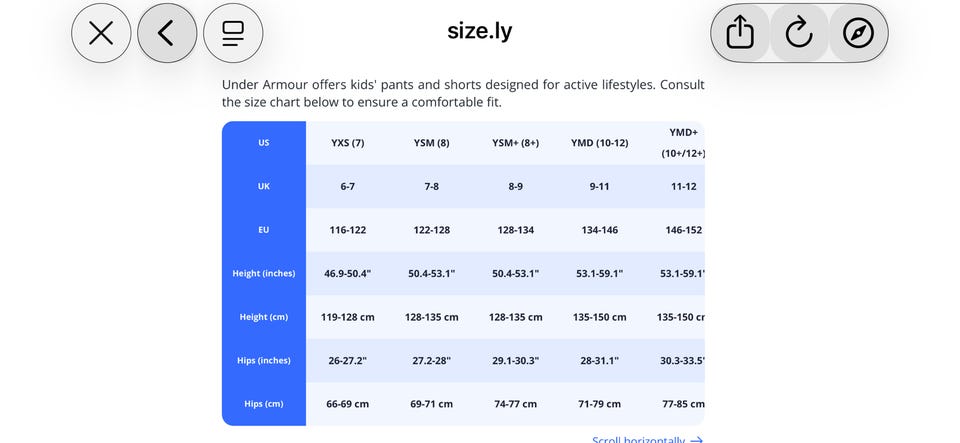Click the Height (inches) row label
This screenshot has width=960, height=443.
[264, 274]
